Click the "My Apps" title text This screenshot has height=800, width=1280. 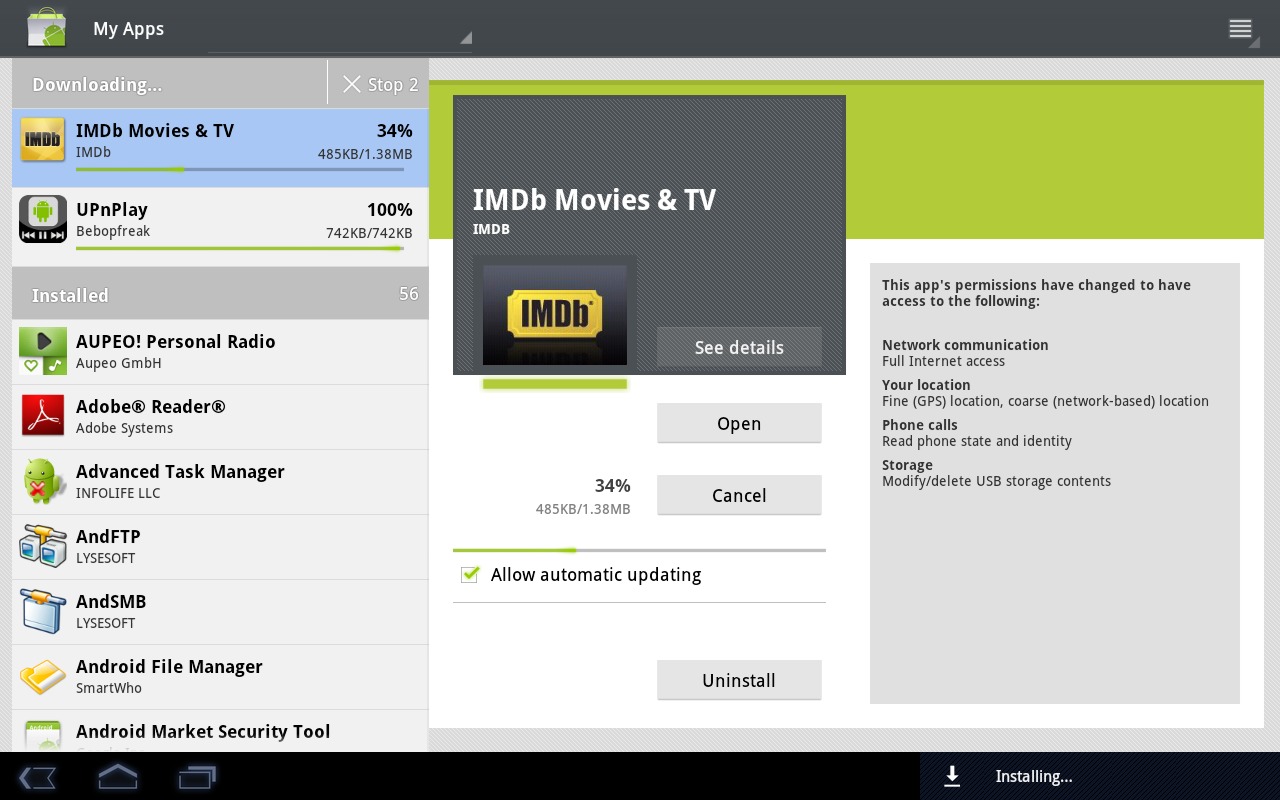coord(128,29)
